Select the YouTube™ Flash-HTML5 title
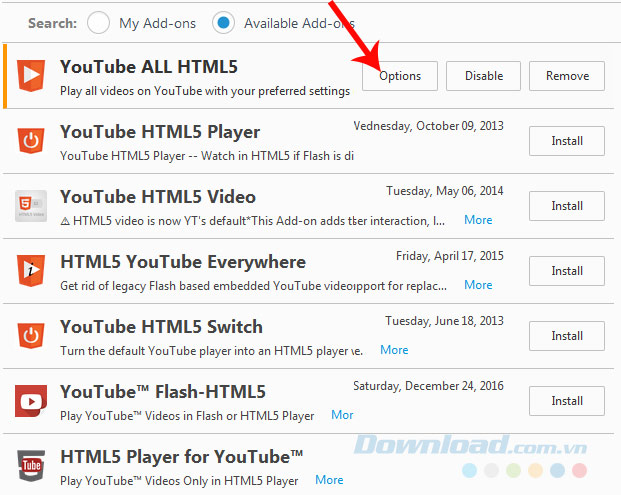This screenshot has height=495, width=621. [x=163, y=392]
